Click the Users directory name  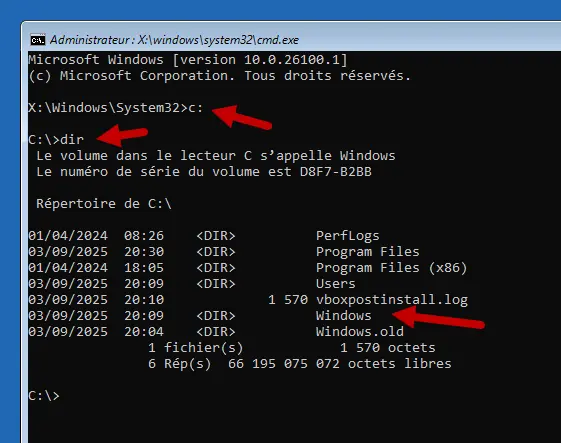[x=336, y=283]
